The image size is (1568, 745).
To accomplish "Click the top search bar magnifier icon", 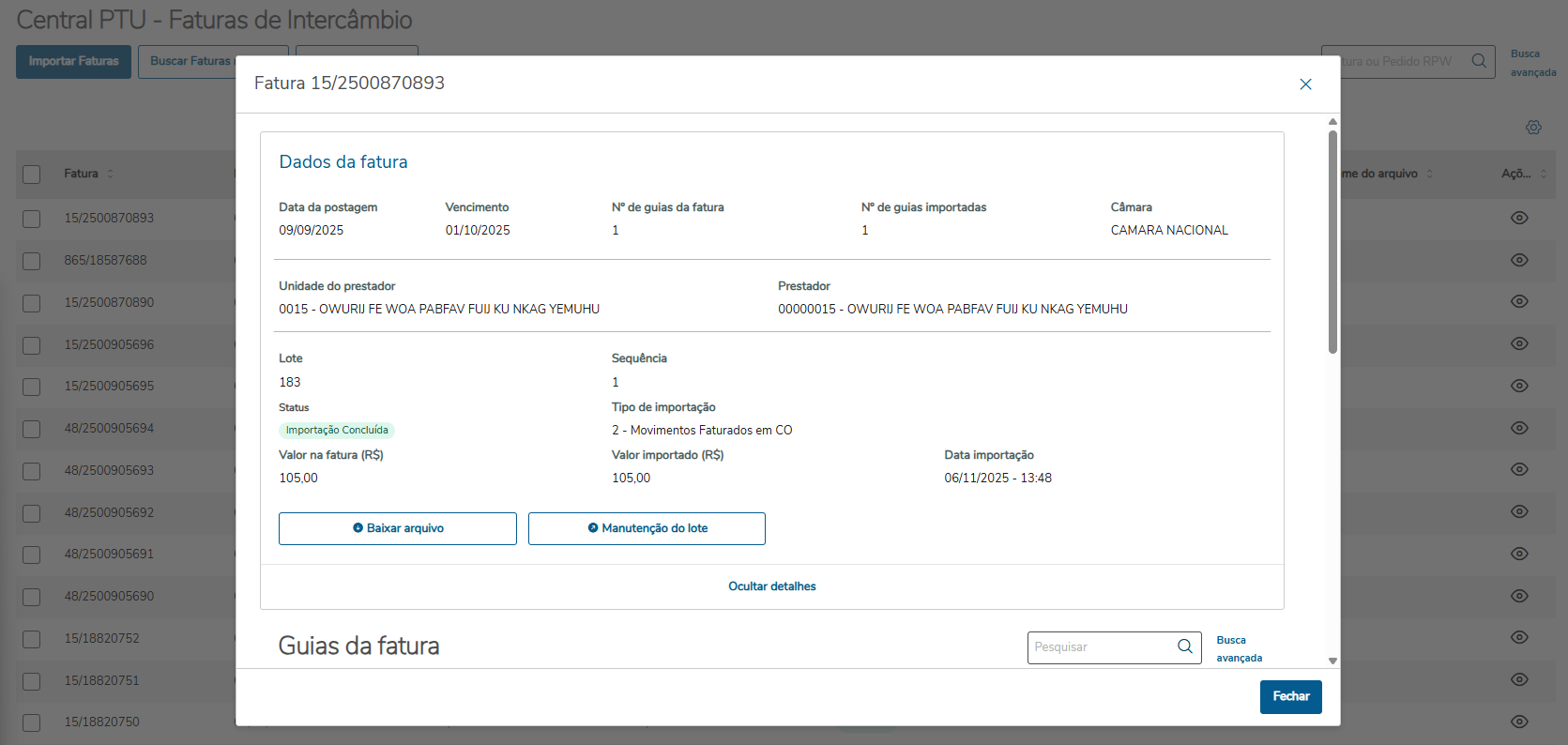I will pyautogui.click(x=1479, y=61).
